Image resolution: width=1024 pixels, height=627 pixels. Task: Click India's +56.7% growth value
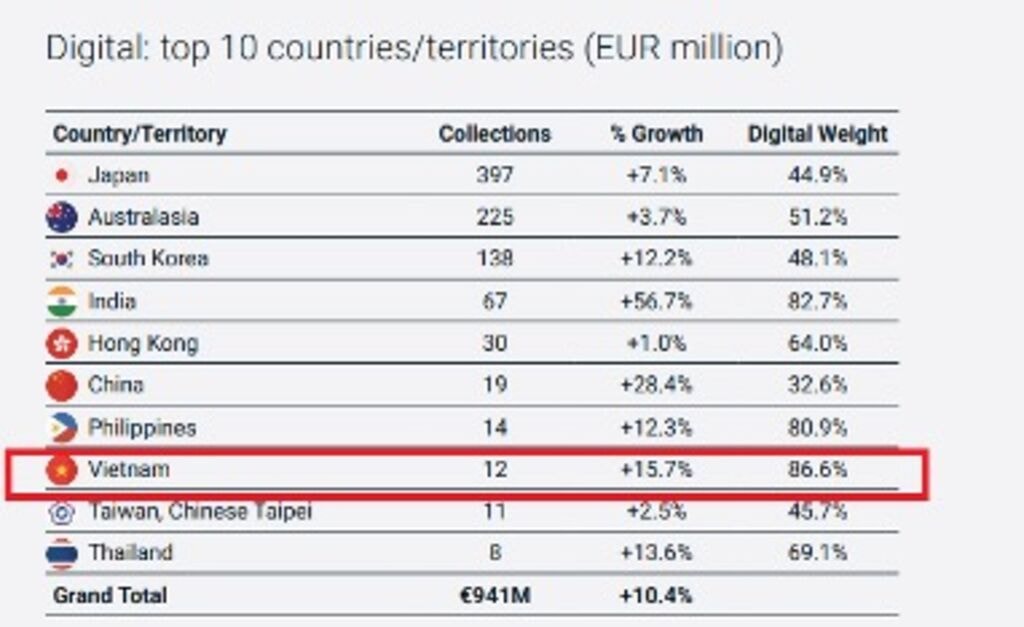click(656, 301)
